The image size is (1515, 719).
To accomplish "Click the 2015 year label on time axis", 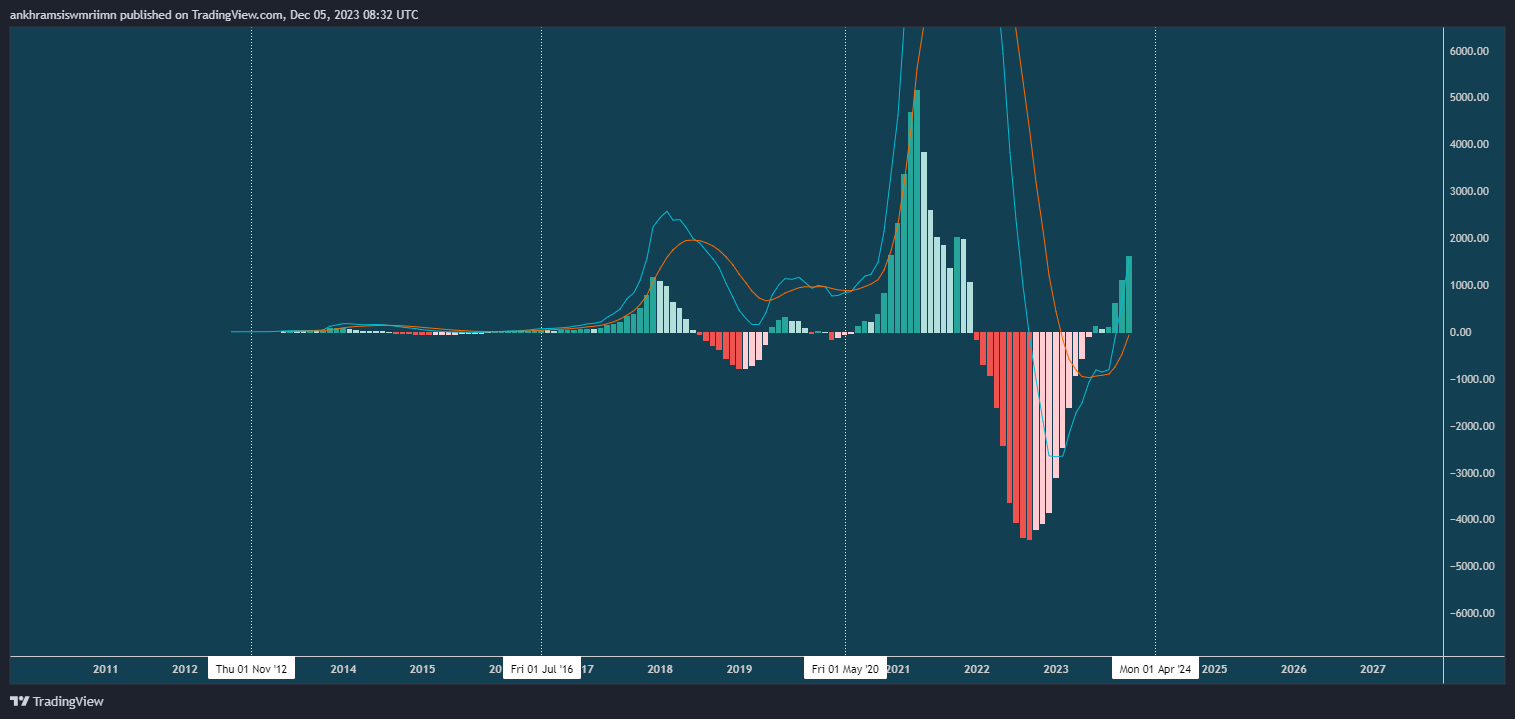I will tap(422, 669).
